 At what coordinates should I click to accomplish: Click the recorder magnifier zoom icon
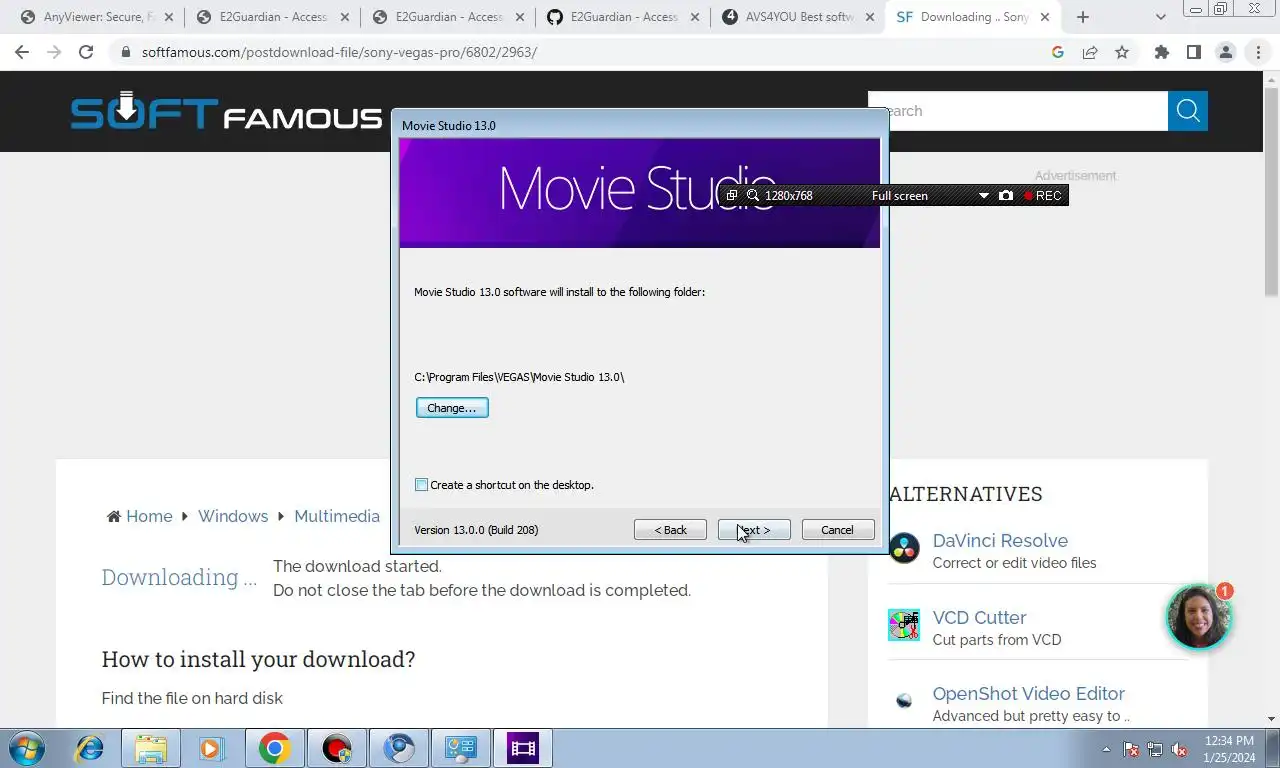[753, 196]
